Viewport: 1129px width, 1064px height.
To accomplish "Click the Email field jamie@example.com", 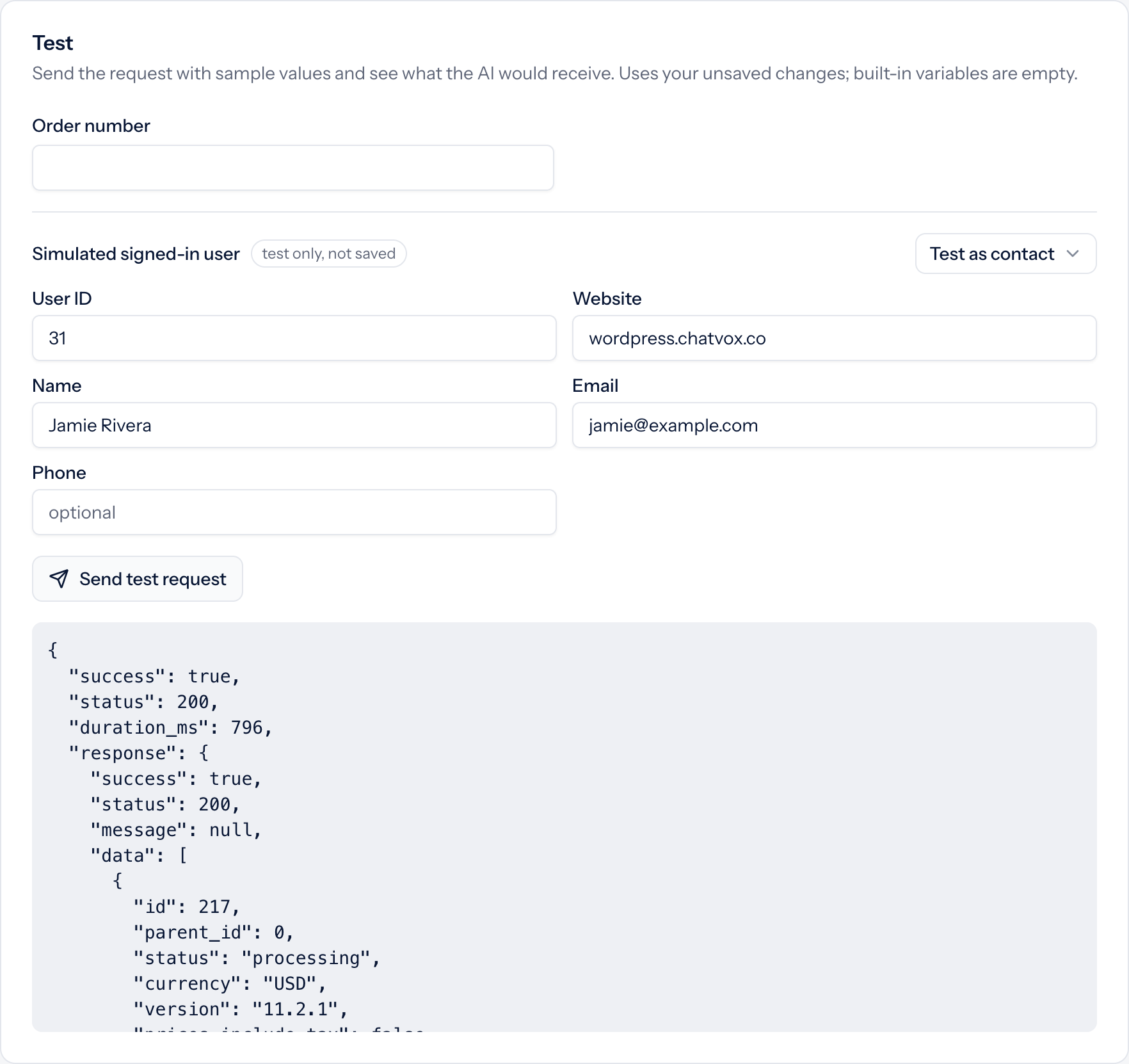I will [x=835, y=425].
